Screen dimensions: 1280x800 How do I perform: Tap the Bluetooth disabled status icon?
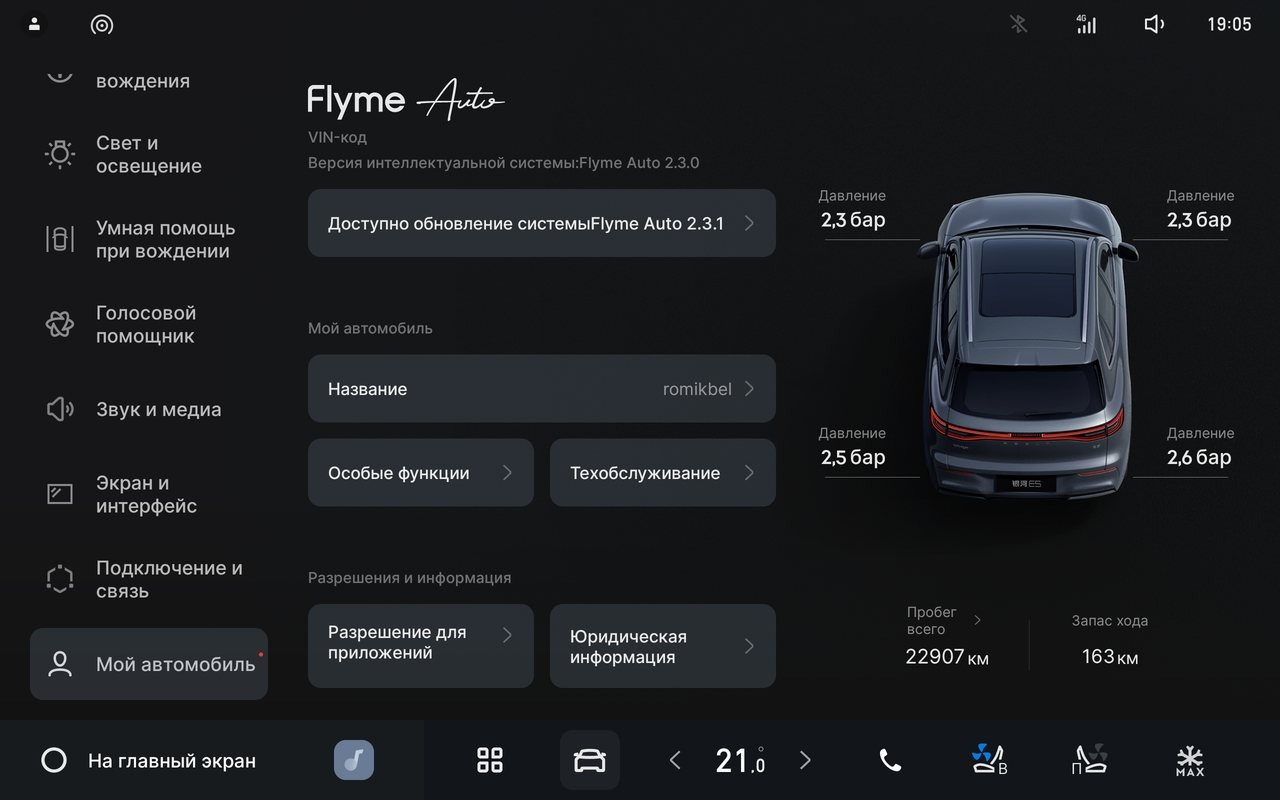coord(1018,24)
